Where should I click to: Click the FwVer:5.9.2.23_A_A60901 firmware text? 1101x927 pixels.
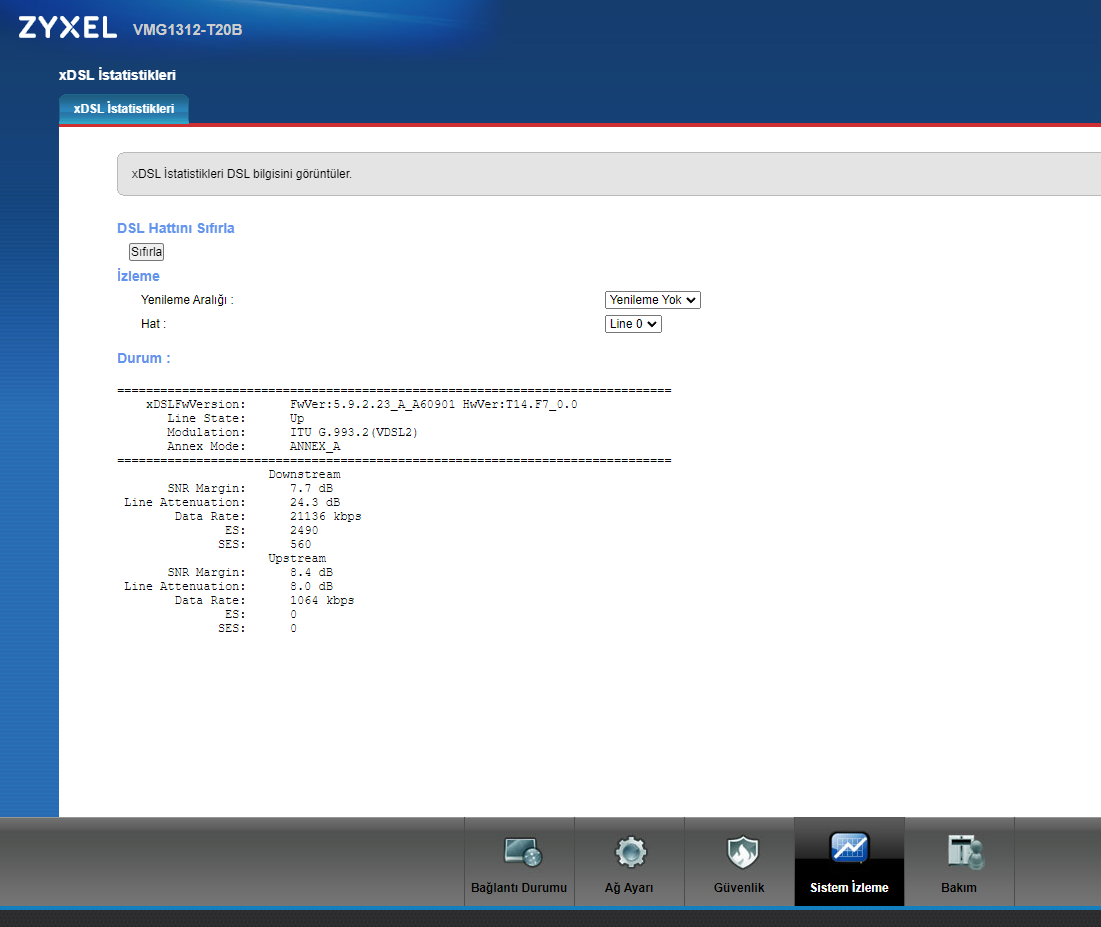point(372,405)
